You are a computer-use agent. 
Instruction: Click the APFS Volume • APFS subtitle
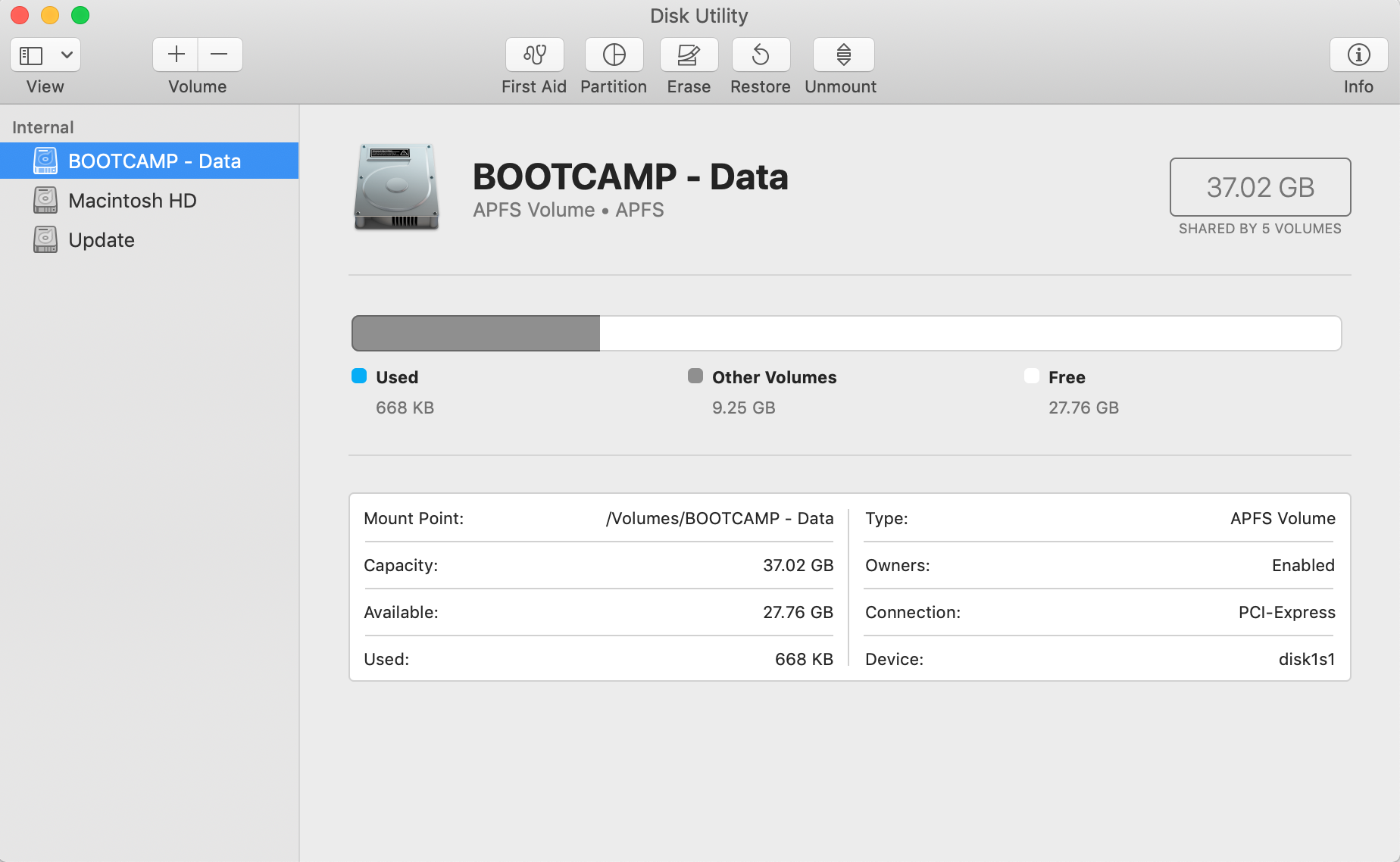[x=568, y=210]
